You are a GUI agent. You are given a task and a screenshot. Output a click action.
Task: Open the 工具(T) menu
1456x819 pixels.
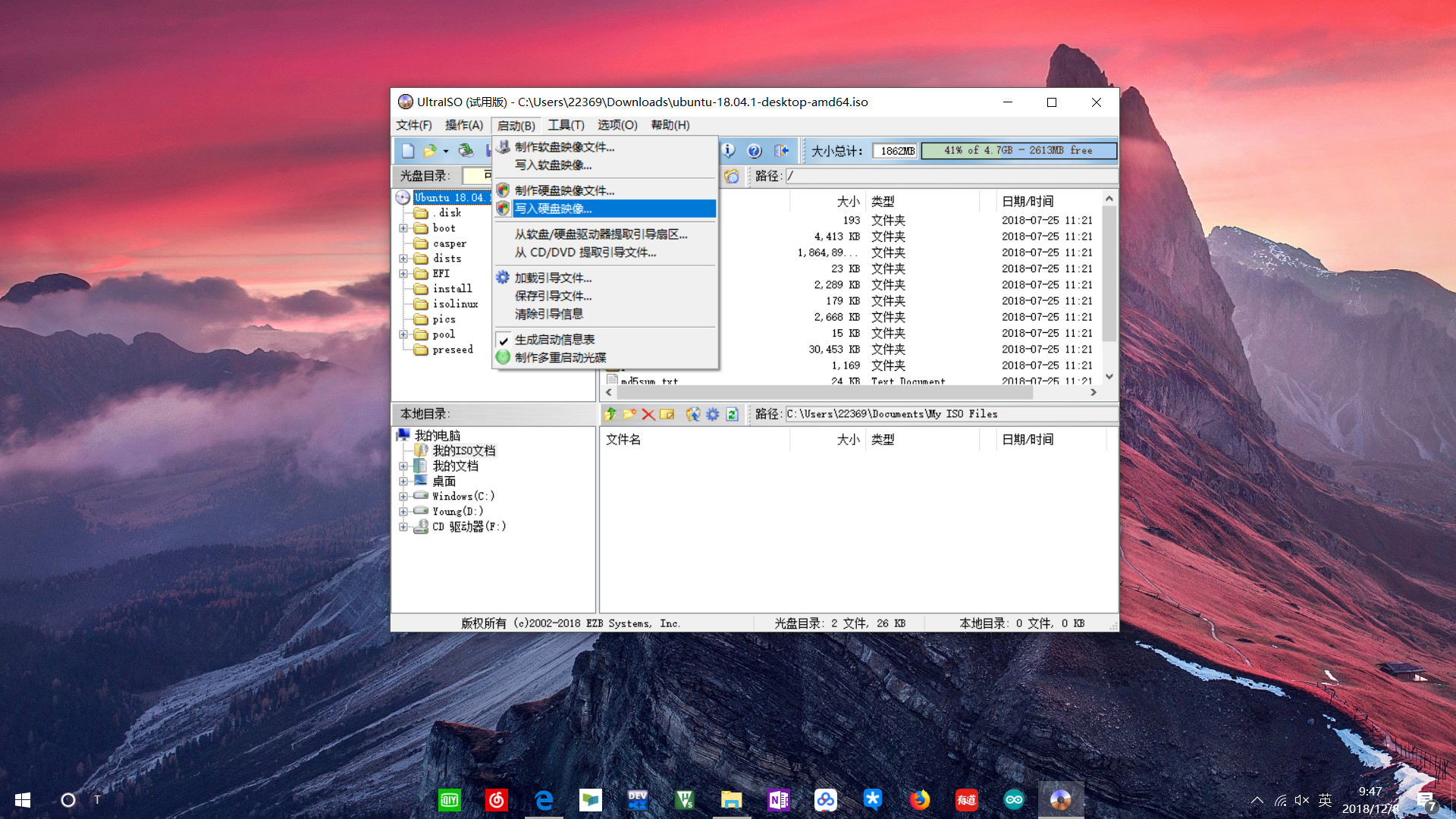pyautogui.click(x=566, y=125)
